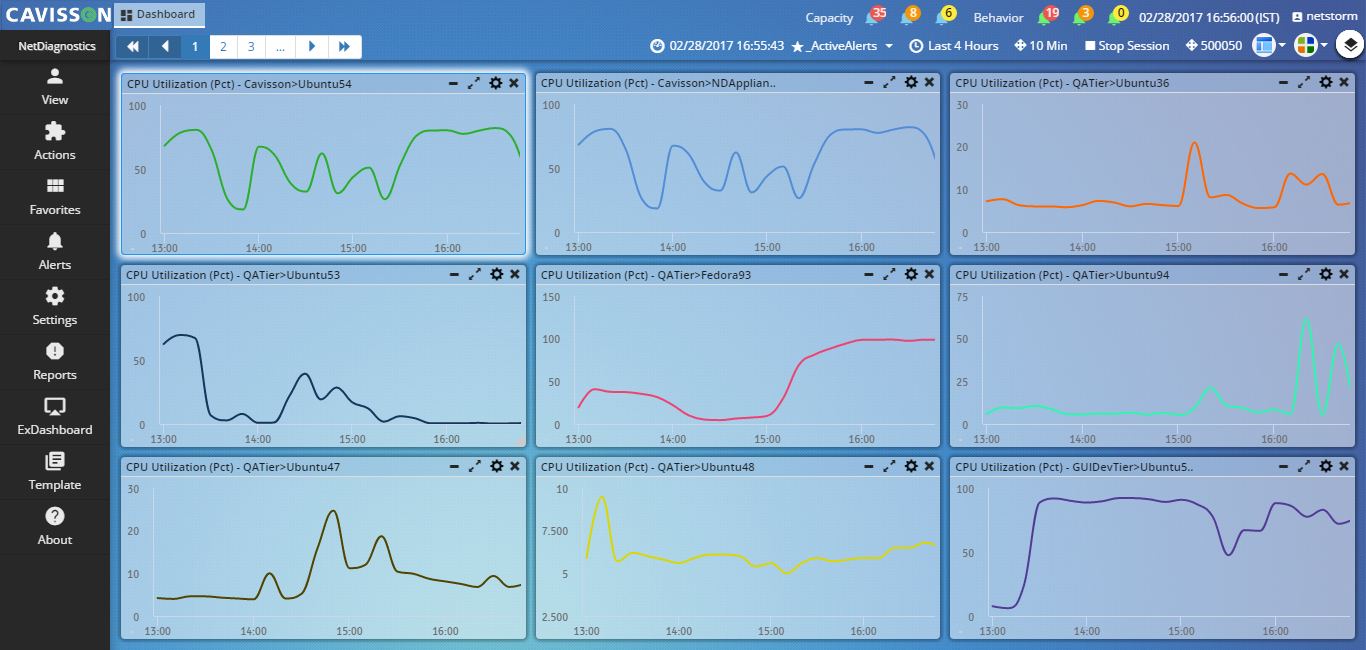Open settings gear of Cavisson>Ubuntu54 widget

pos(496,83)
